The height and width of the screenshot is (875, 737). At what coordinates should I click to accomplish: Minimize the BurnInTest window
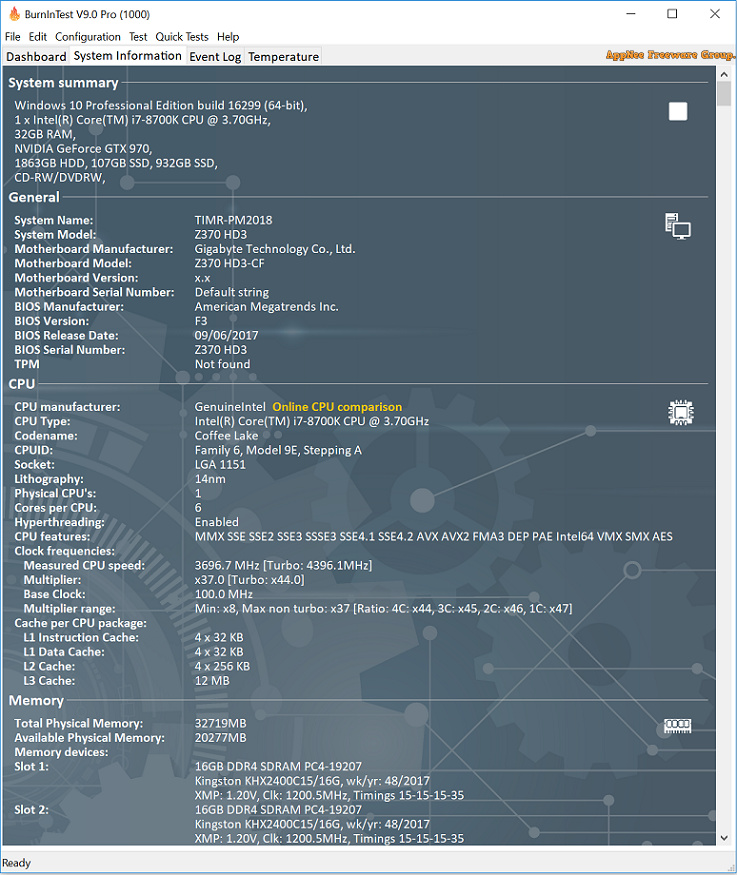click(631, 14)
